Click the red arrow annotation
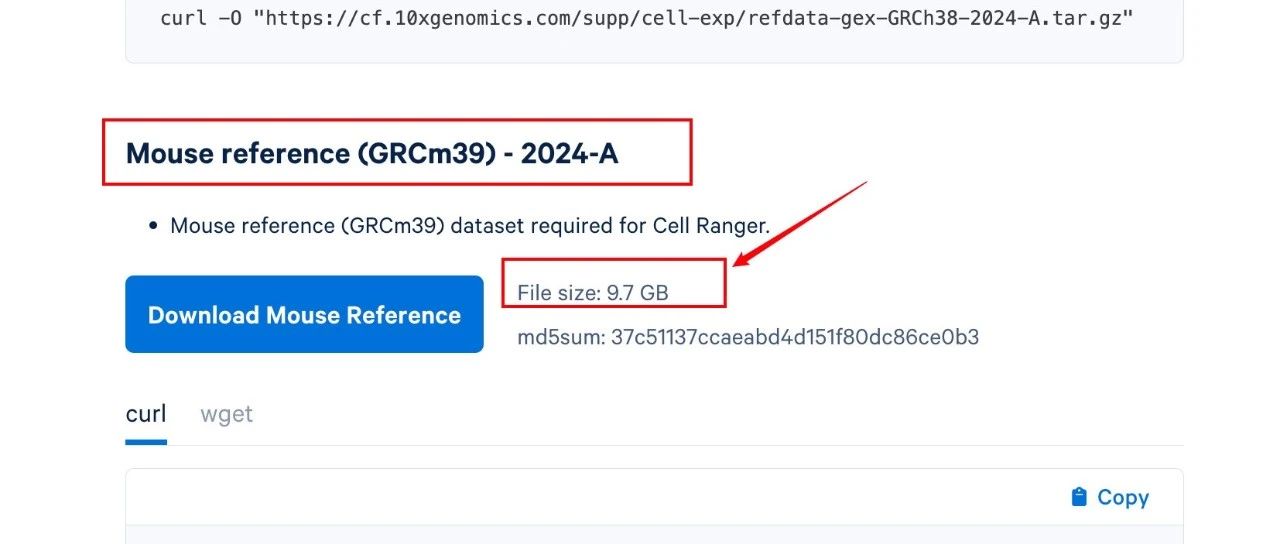Viewport: 1280px width, 544px height. (800, 223)
